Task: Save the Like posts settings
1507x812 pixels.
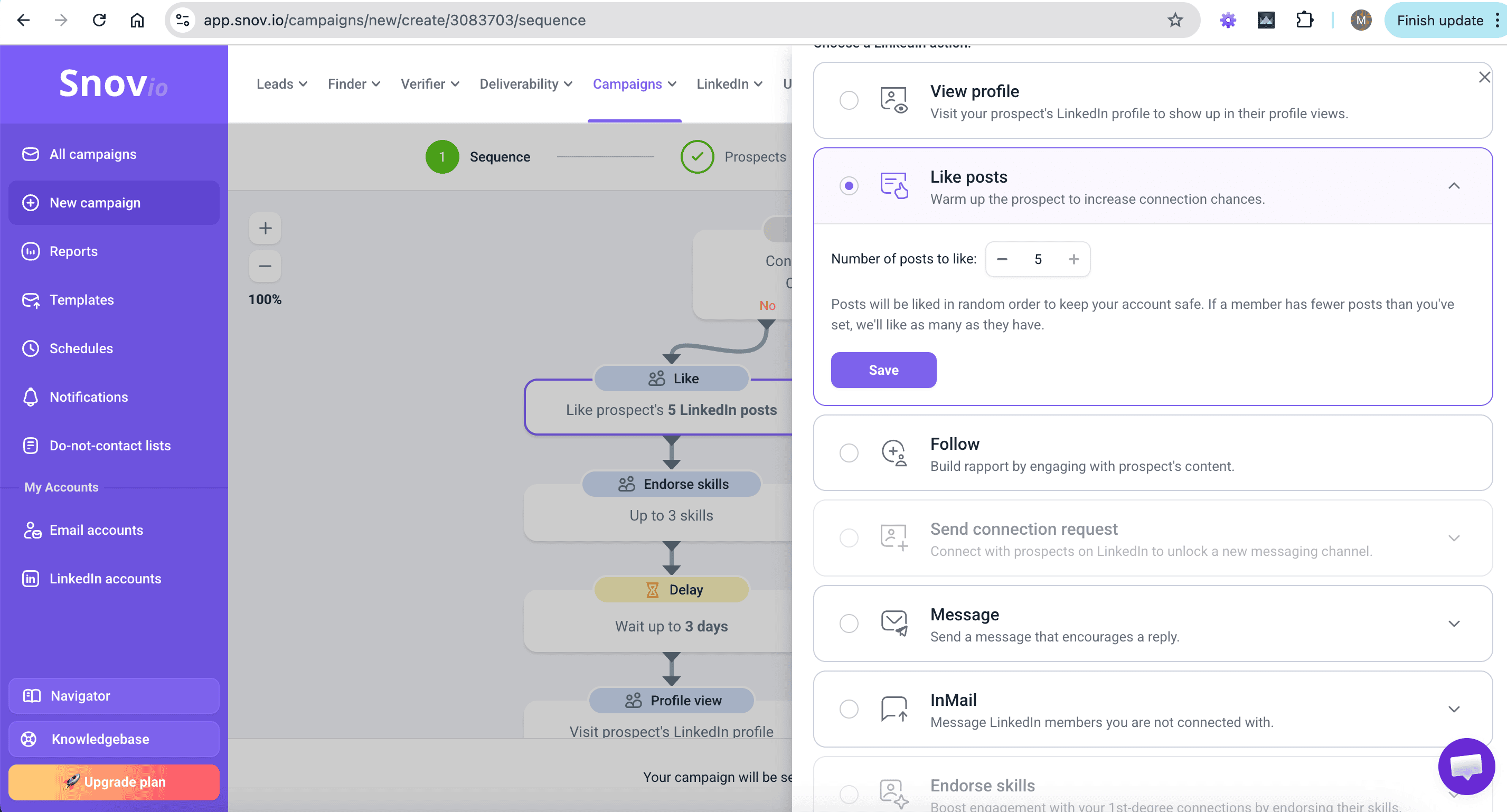Action: coord(883,370)
